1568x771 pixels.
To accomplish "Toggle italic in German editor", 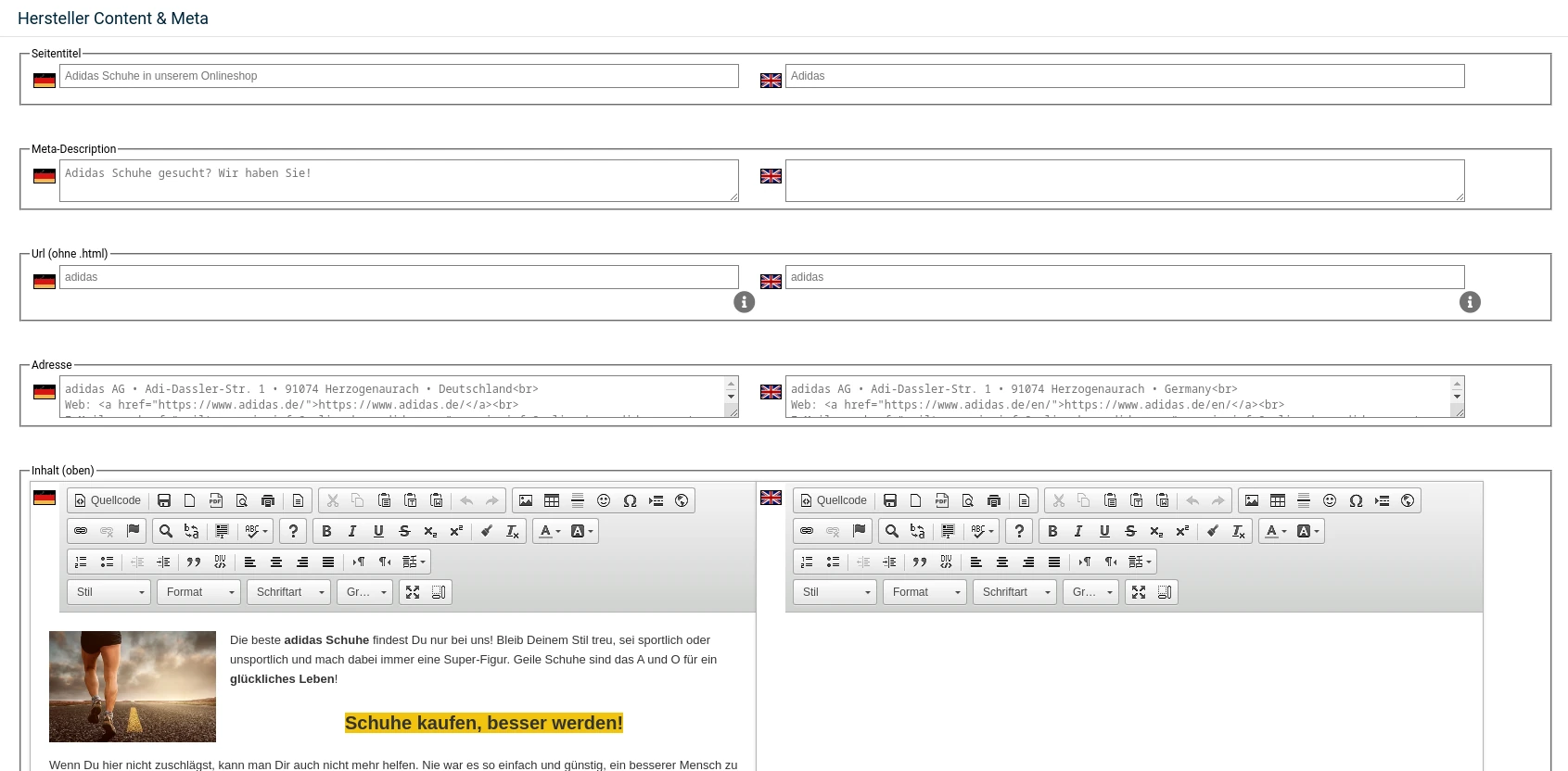I will 352,531.
